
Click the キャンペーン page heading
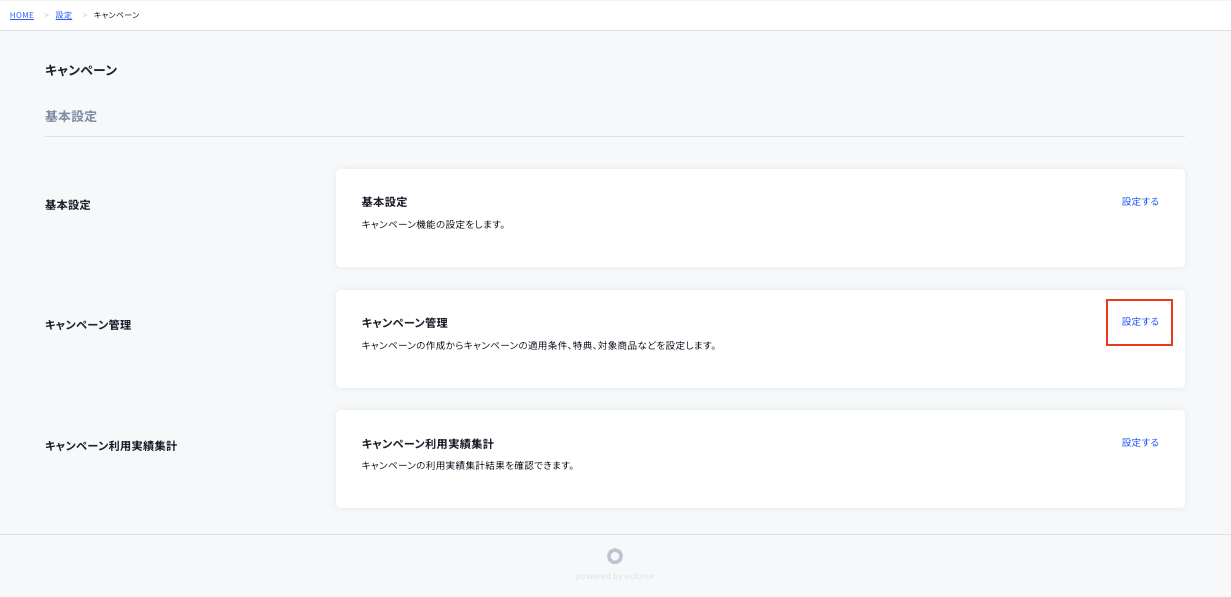[x=80, y=70]
